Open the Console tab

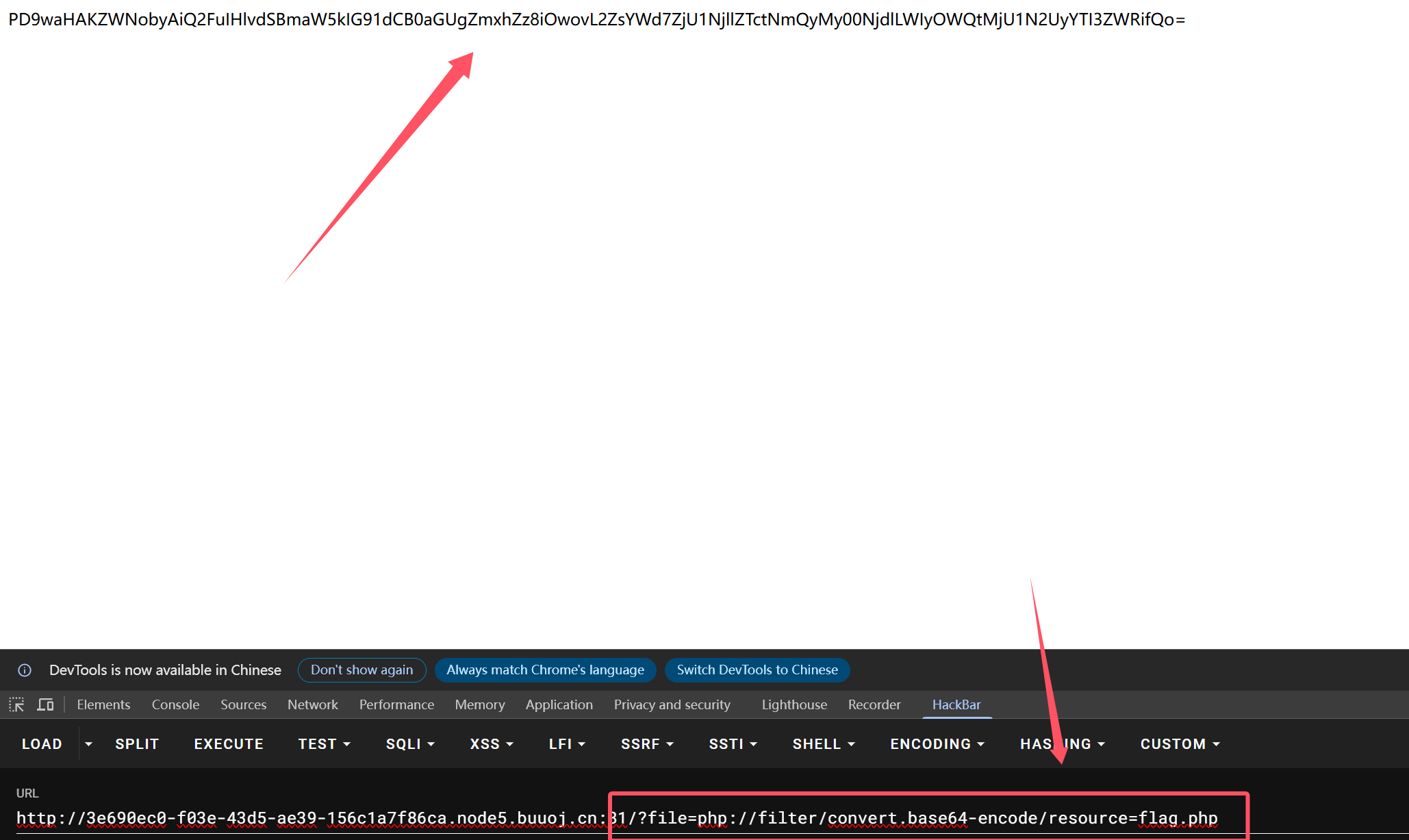175,704
